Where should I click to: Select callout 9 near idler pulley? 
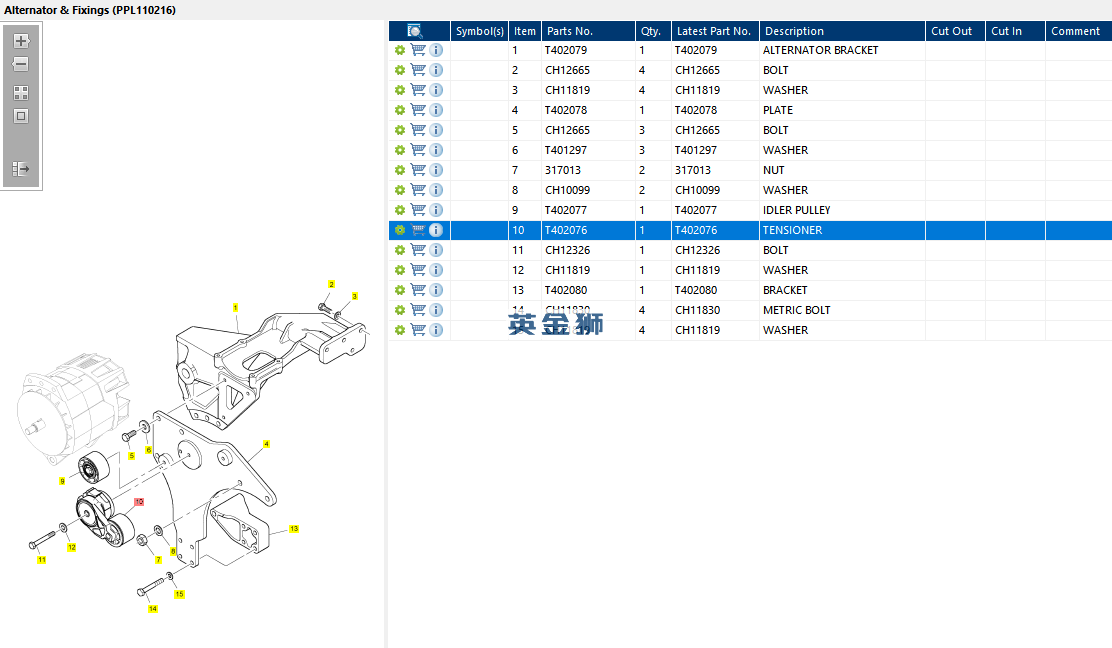point(62,481)
